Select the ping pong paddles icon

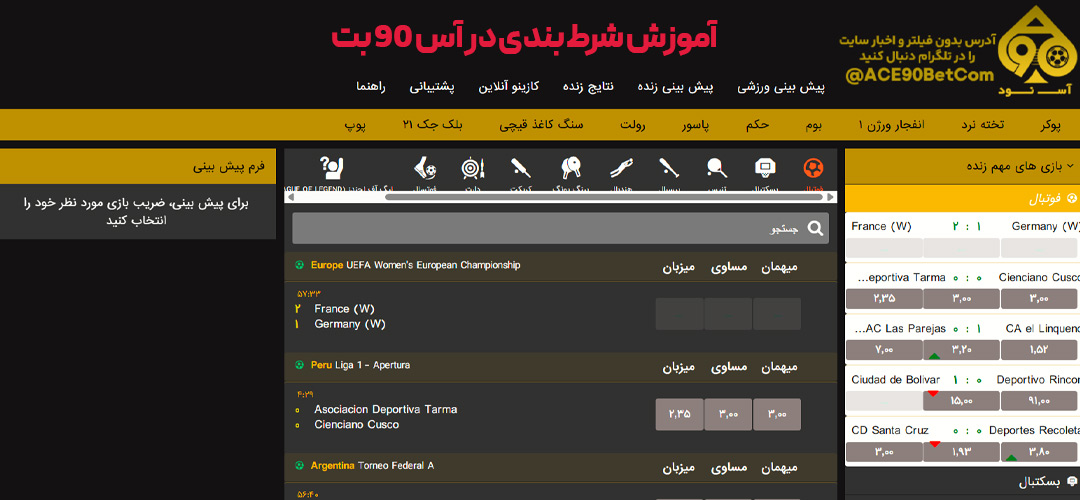[x=571, y=171]
